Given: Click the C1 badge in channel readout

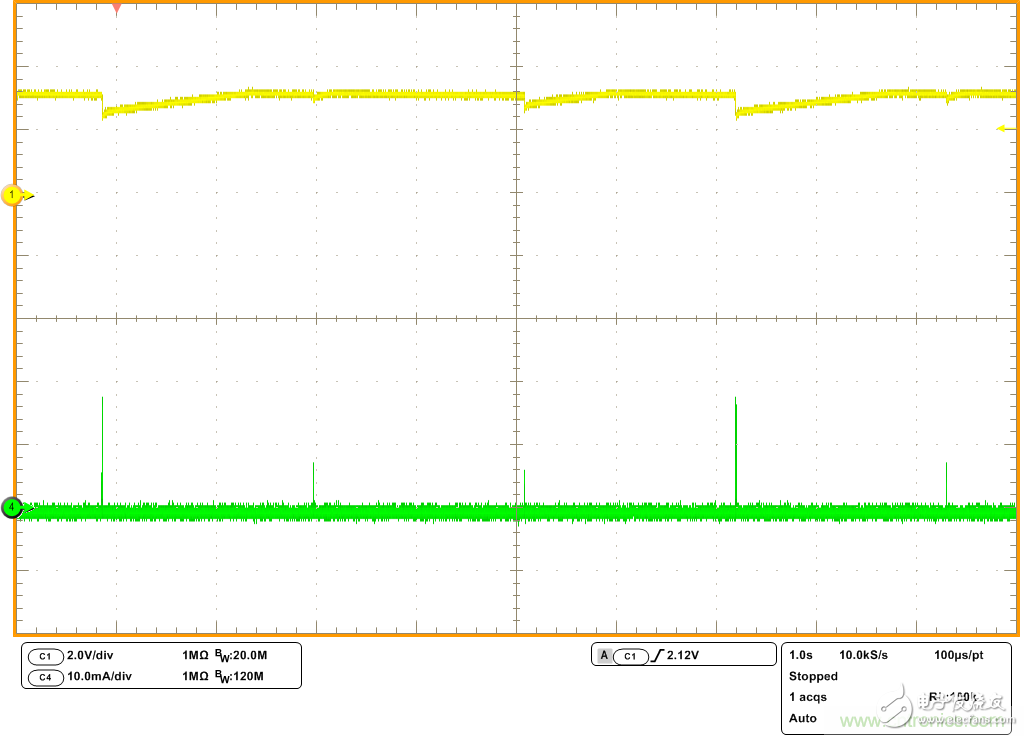Looking at the screenshot, I should click(44, 656).
